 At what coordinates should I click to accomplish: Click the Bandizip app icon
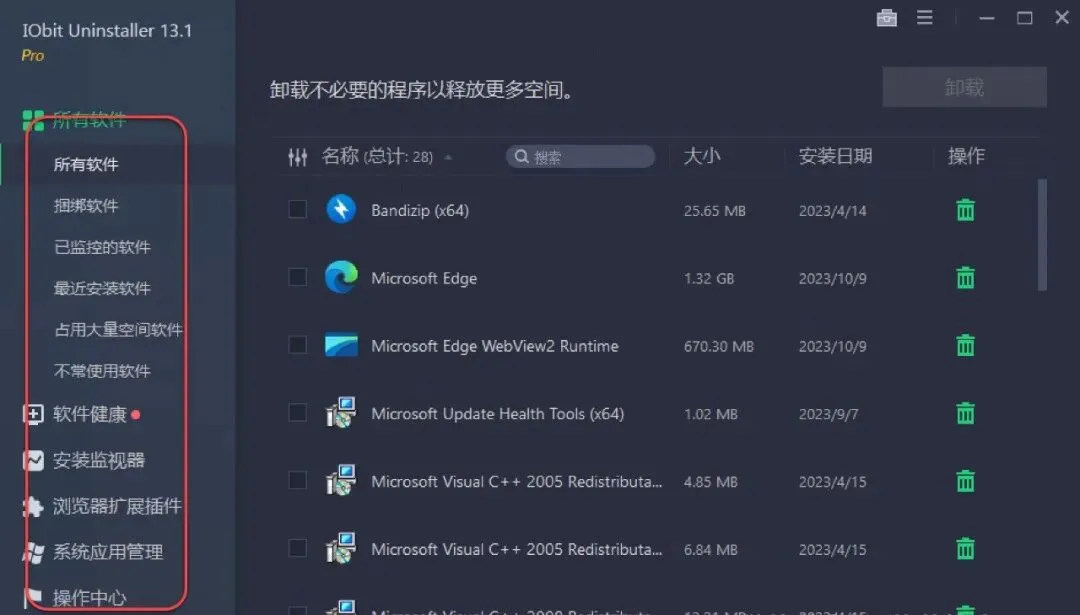coord(341,209)
